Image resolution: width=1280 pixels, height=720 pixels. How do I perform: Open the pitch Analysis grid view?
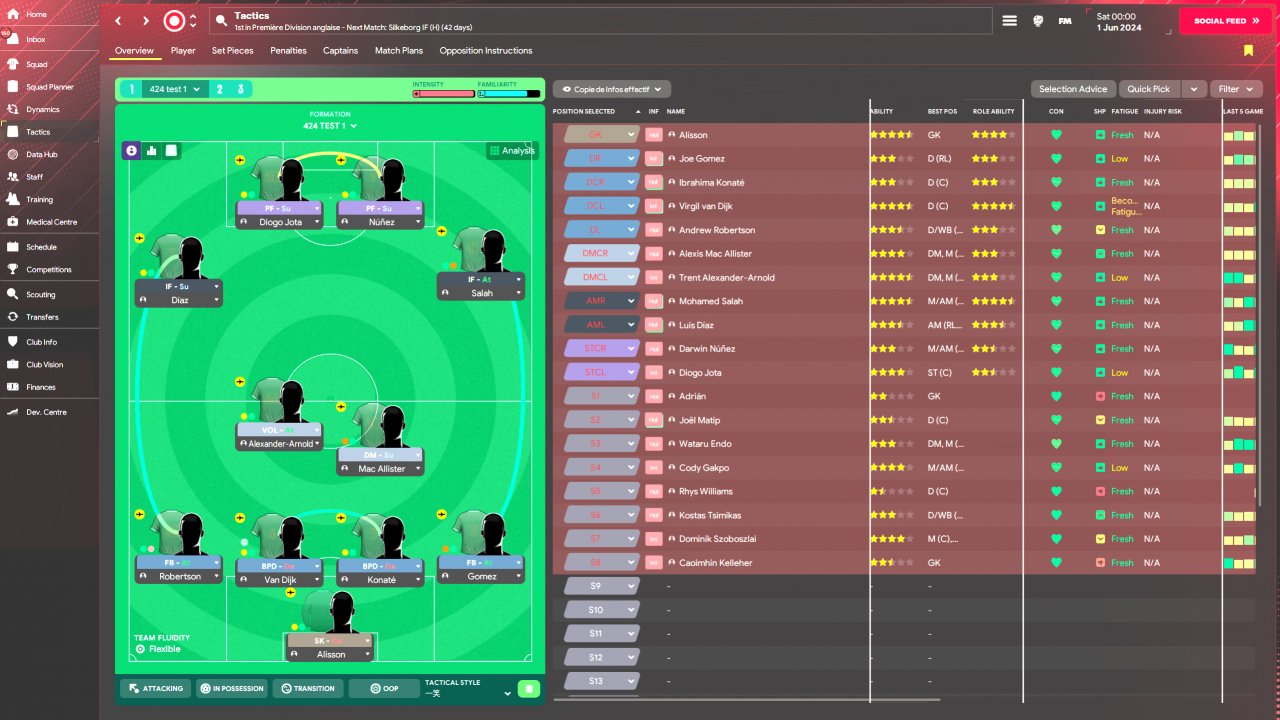[x=512, y=151]
